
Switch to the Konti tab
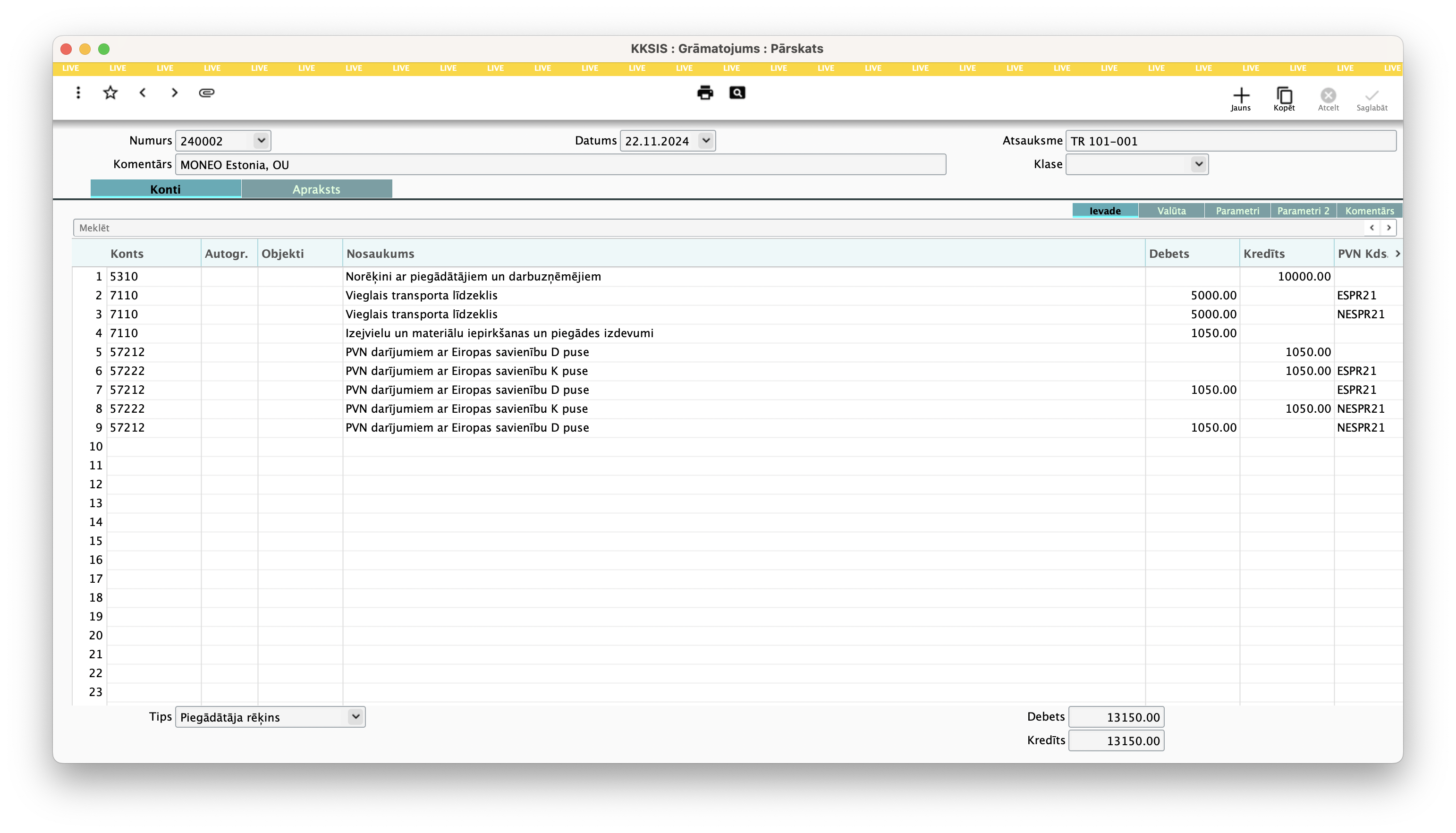click(165, 189)
